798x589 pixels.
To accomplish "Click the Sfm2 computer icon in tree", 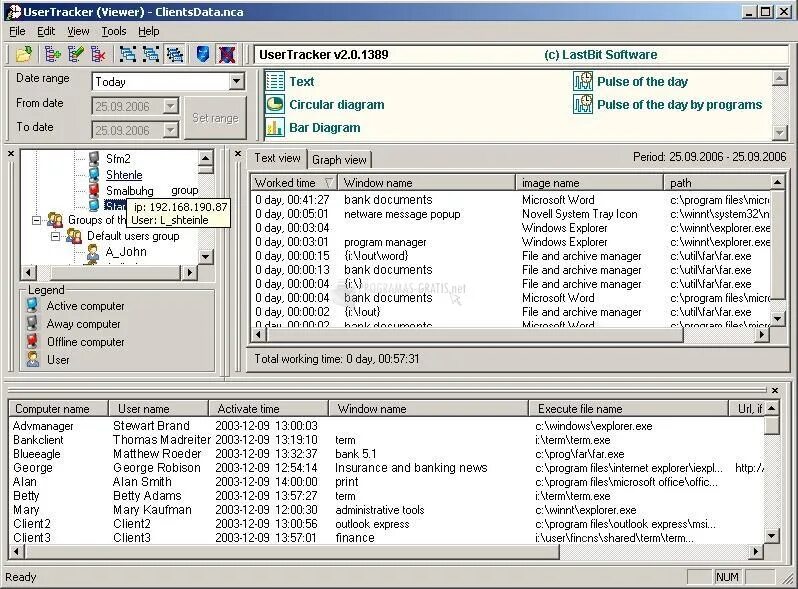I will [x=94, y=158].
